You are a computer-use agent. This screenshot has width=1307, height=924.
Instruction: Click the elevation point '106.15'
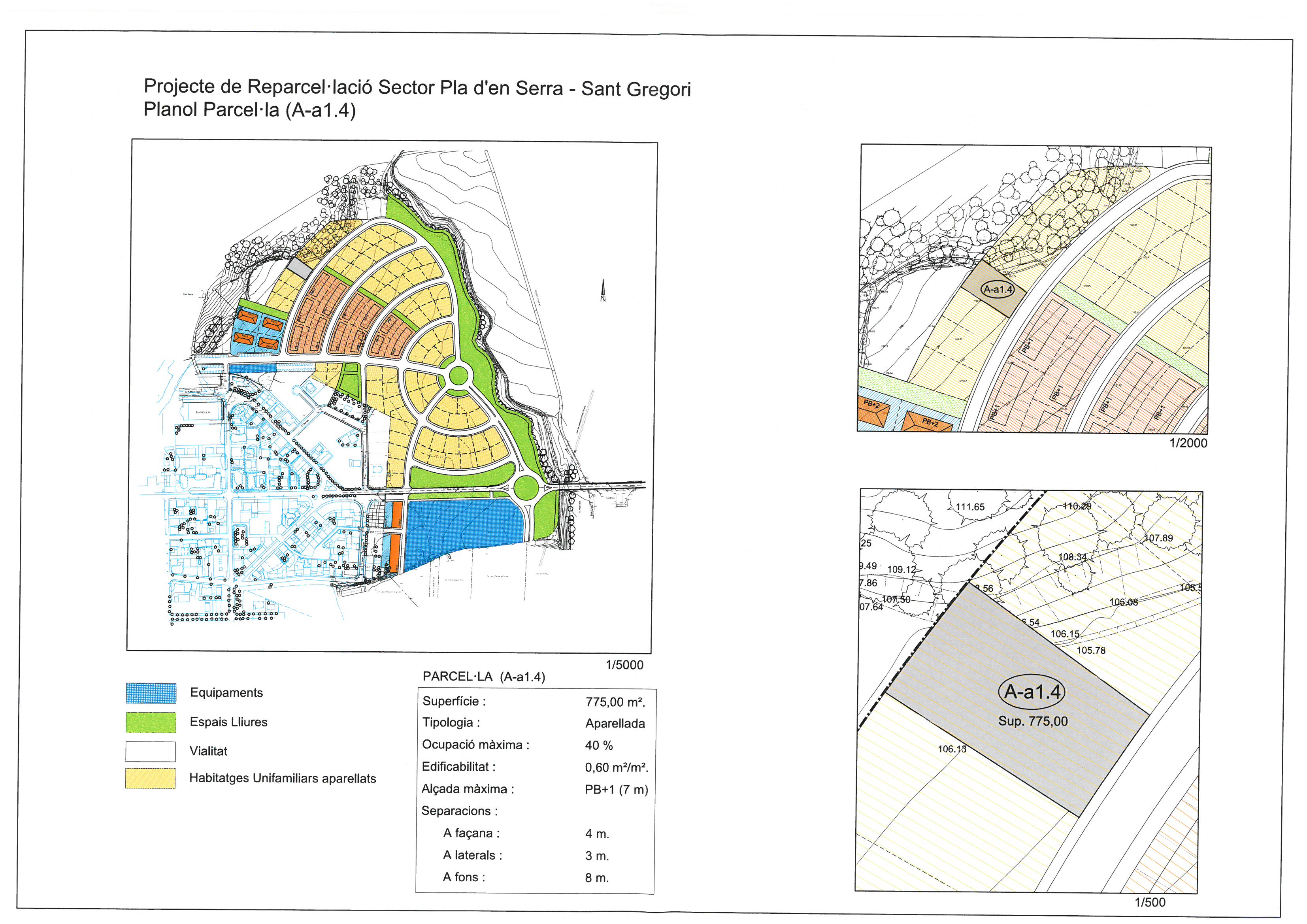point(1065,634)
